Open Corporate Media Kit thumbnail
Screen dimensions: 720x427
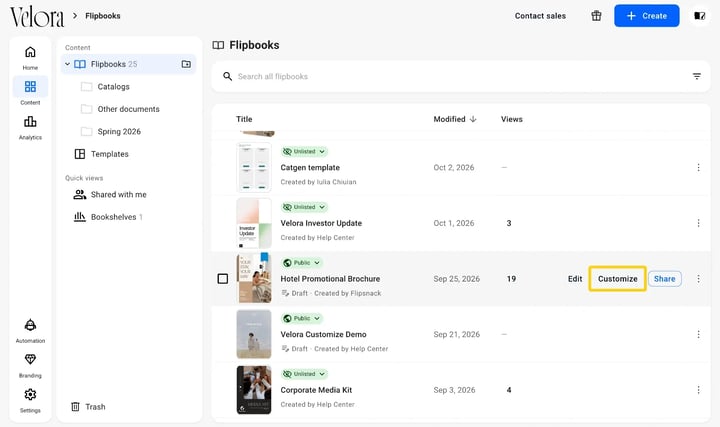pos(254,389)
